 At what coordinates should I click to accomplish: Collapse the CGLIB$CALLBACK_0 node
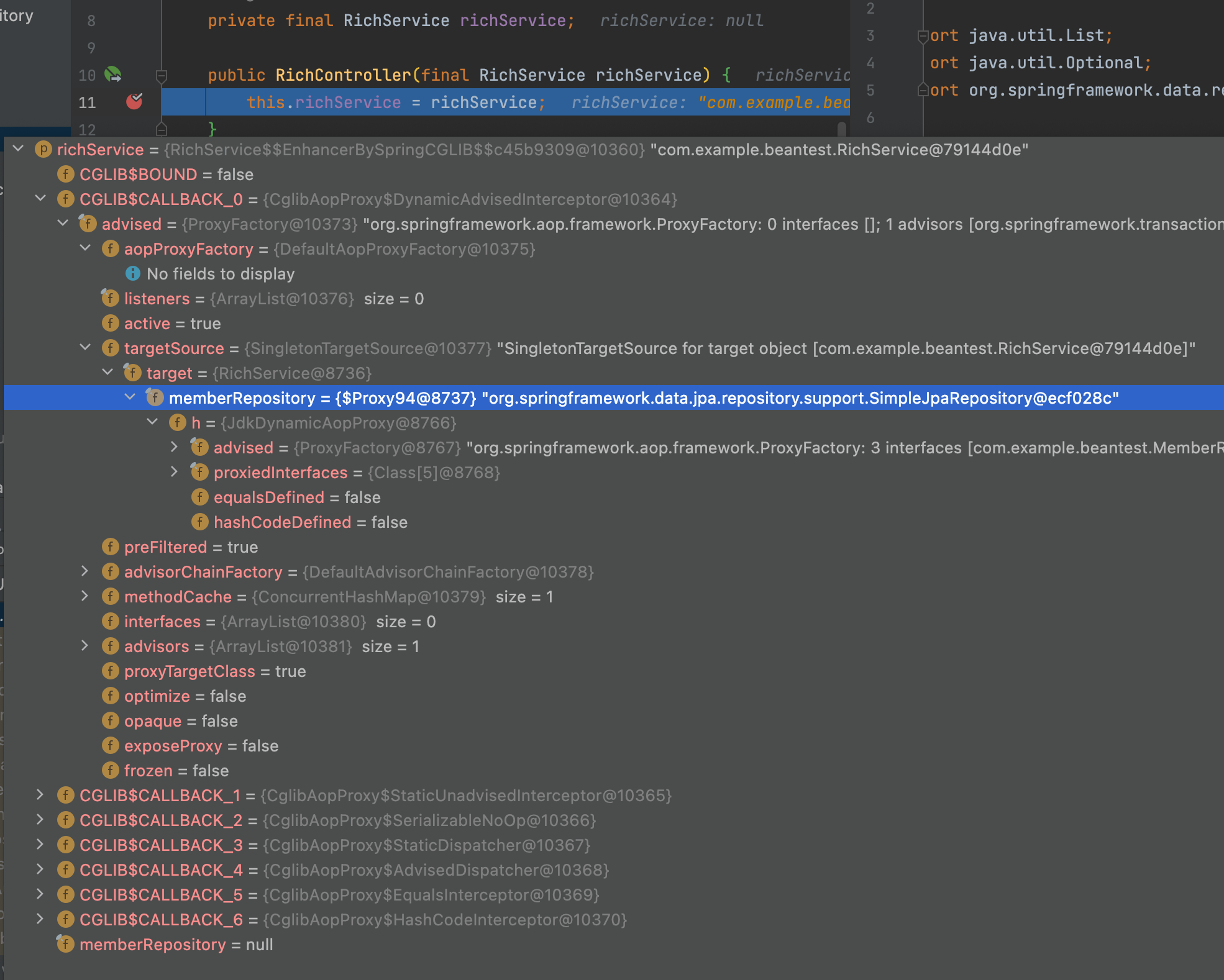[x=41, y=199]
